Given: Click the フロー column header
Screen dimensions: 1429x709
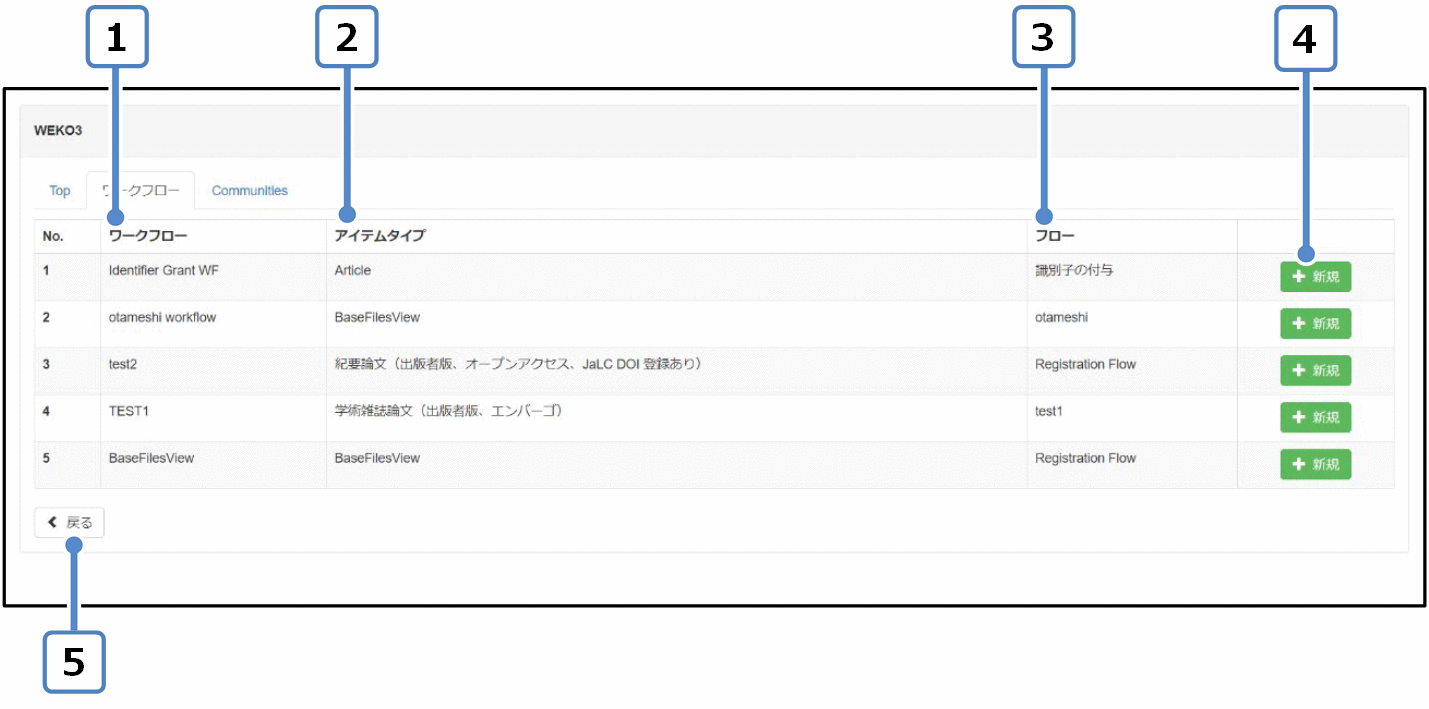Looking at the screenshot, I should pyautogui.click(x=1055, y=236).
